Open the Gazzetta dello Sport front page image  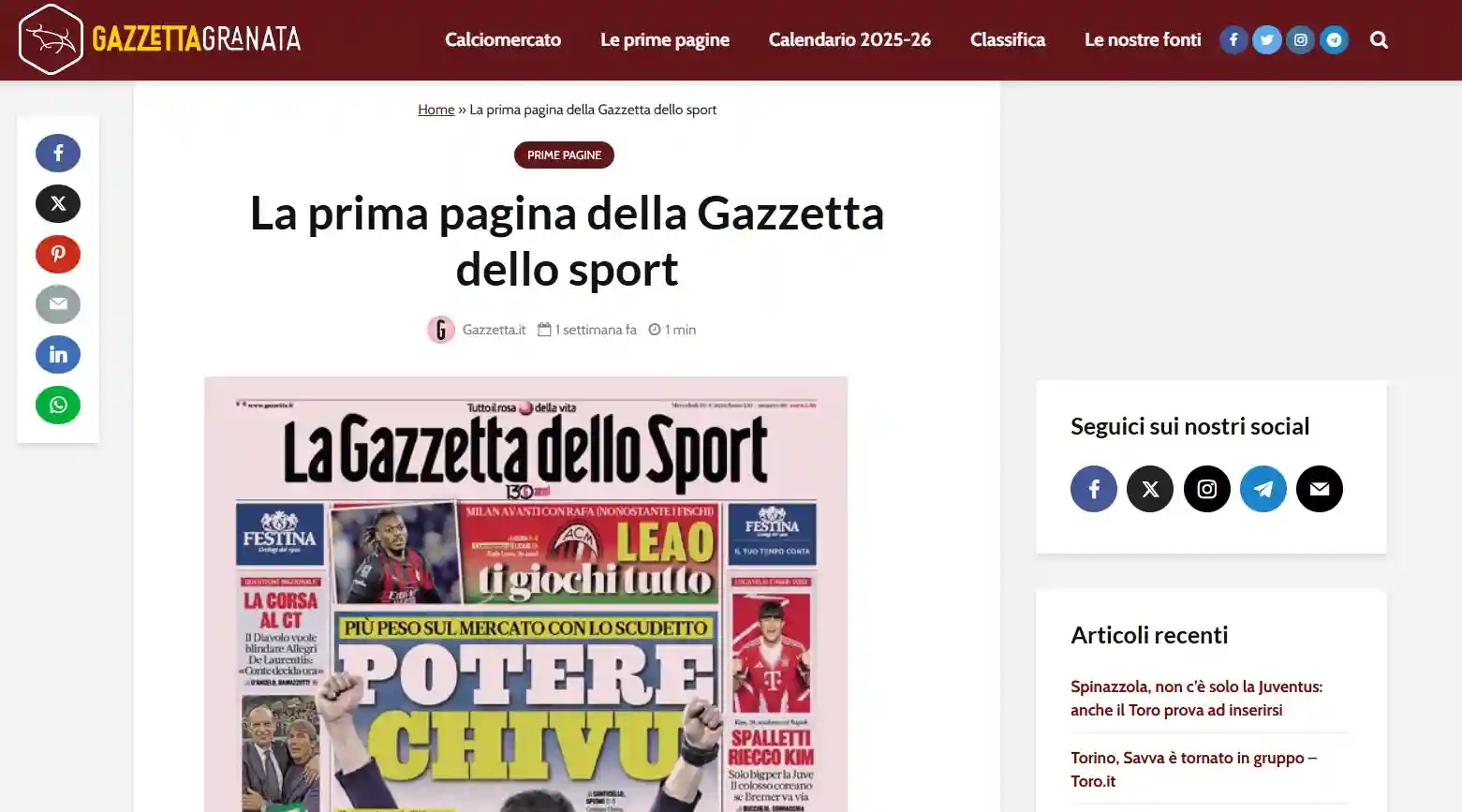click(525, 594)
